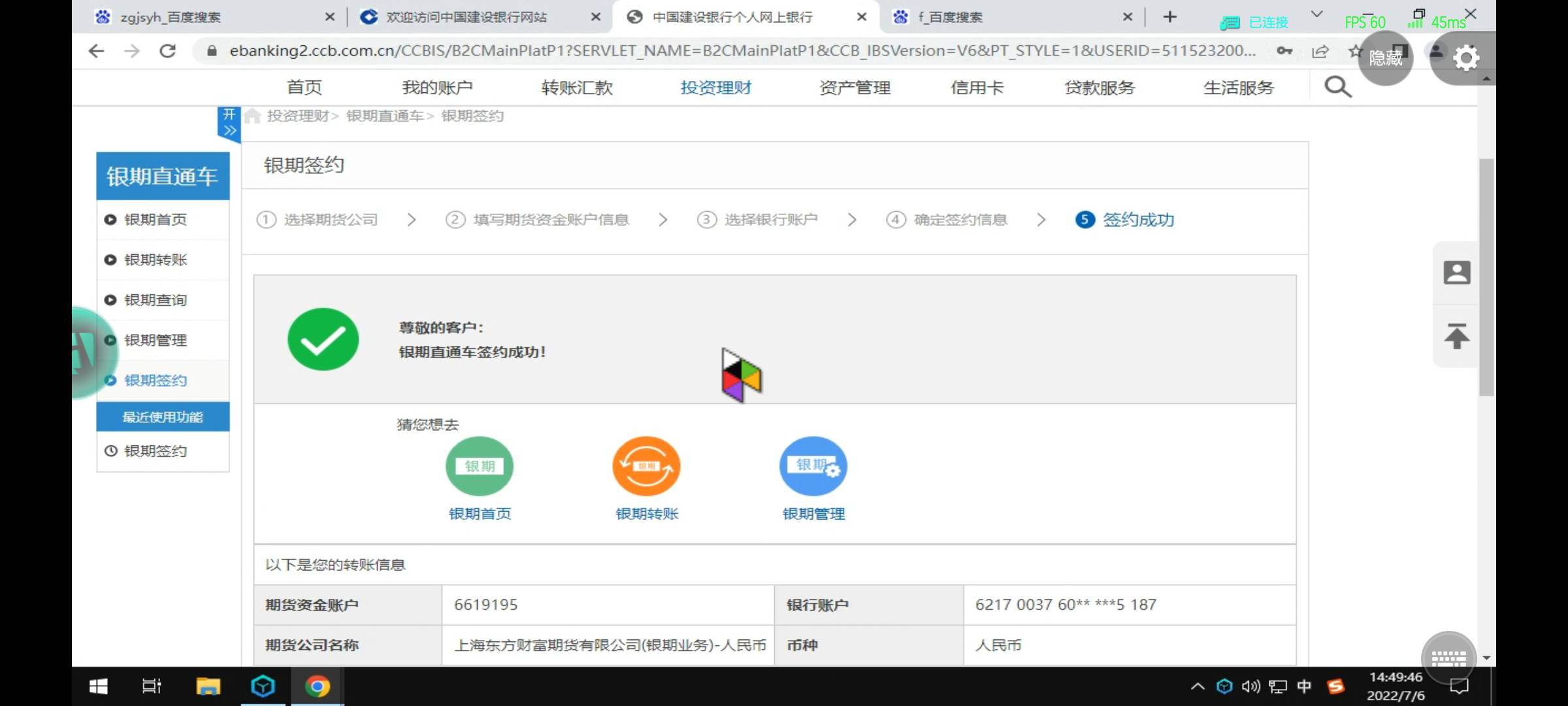Screen dimensions: 1568x706
Task: Open the 转账汇款 navigation menu
Action: [x=577, y=87]
